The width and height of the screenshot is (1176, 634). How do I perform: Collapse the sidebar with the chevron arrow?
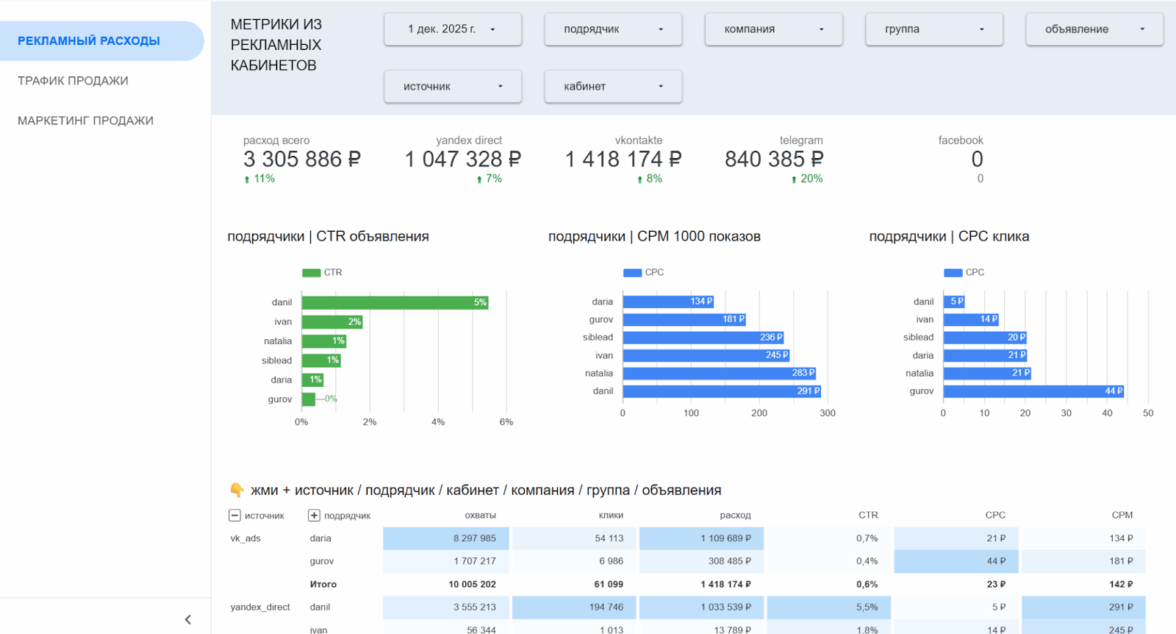pyautogui.click(x=188, y=620)
